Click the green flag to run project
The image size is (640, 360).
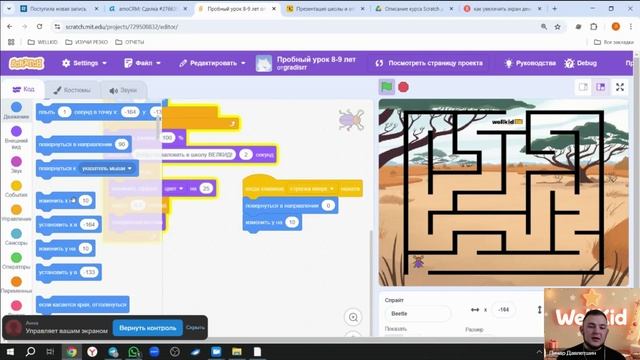[x=387, y=87]
